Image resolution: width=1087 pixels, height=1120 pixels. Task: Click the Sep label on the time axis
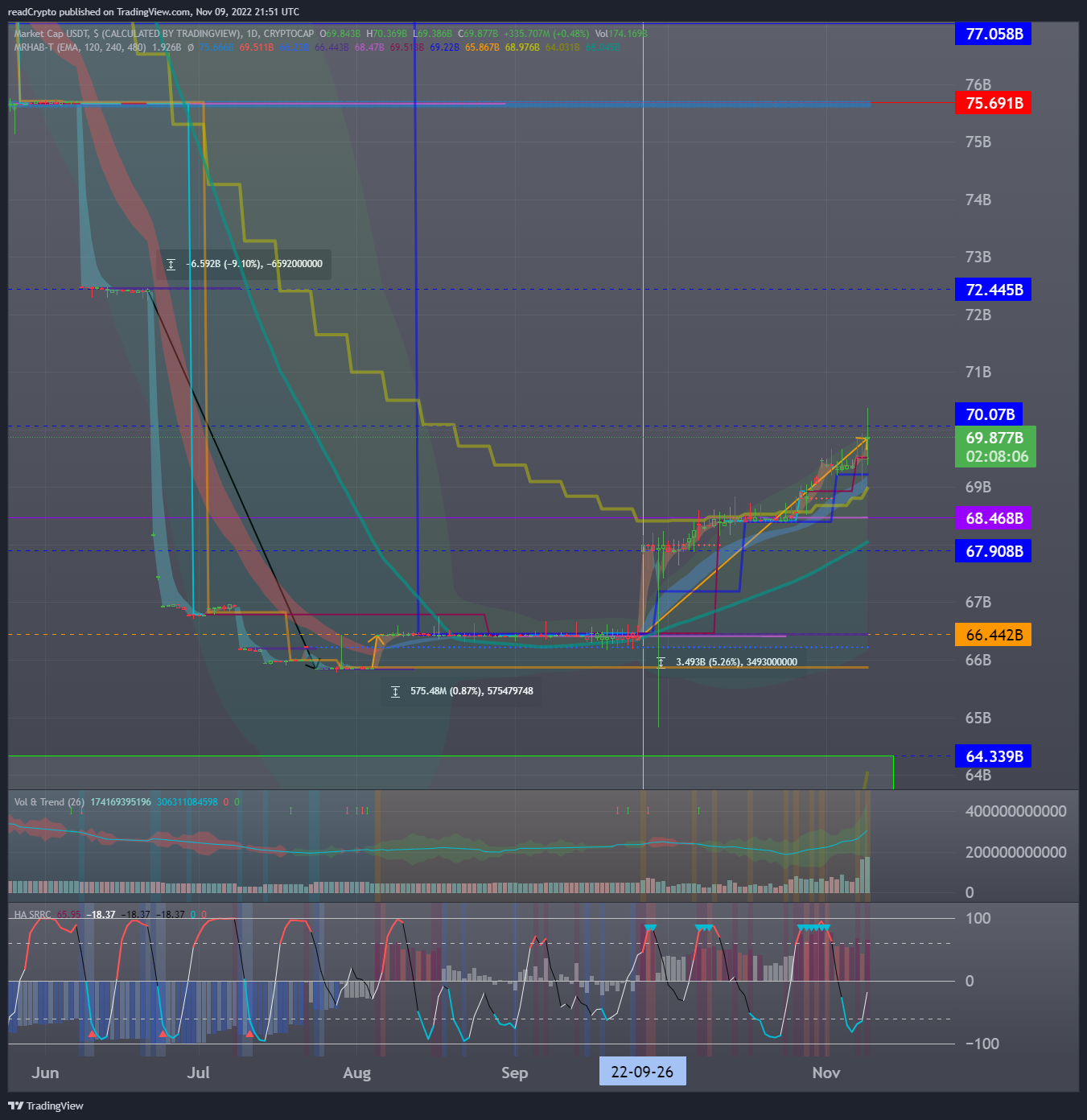pyautogui.click(x=514, y=1073)
